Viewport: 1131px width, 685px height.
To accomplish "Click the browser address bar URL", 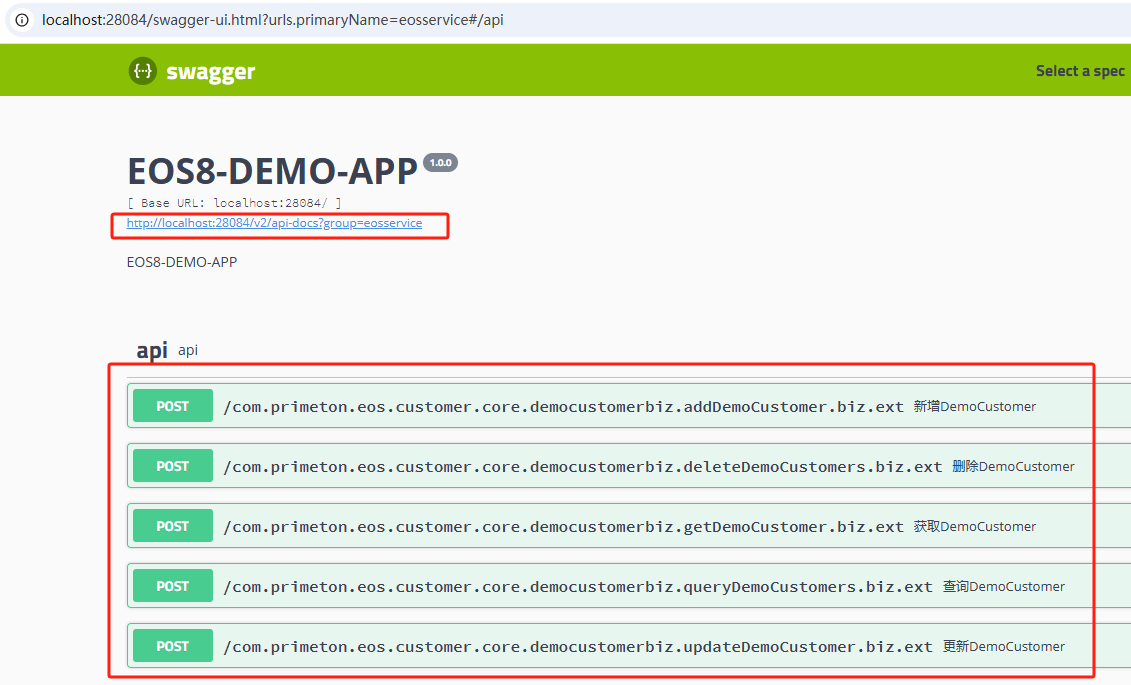I will tap(272, 20).
